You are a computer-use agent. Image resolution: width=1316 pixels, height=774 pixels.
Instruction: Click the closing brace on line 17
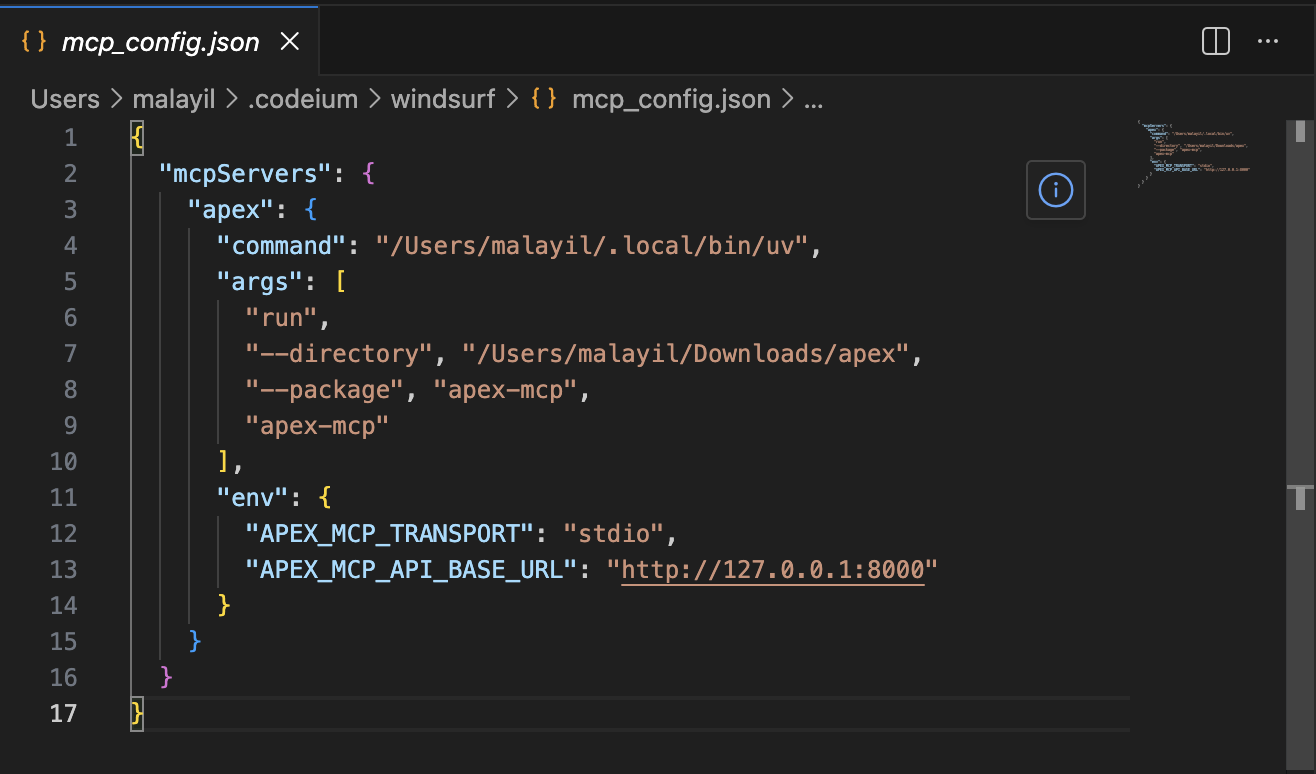[138, 713]
